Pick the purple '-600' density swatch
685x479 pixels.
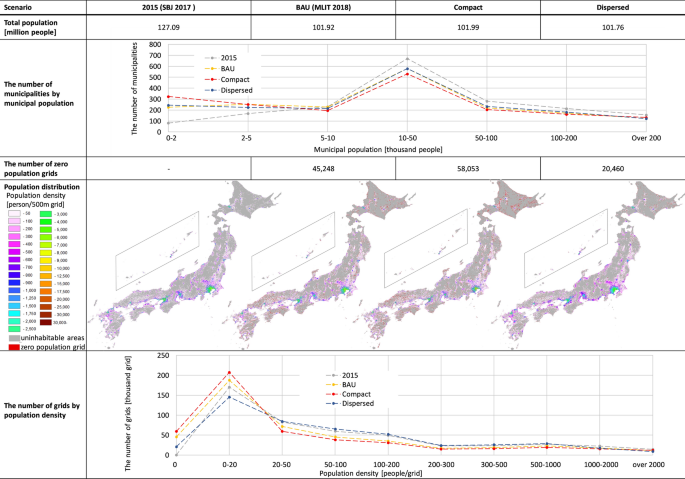coord(14,260)
